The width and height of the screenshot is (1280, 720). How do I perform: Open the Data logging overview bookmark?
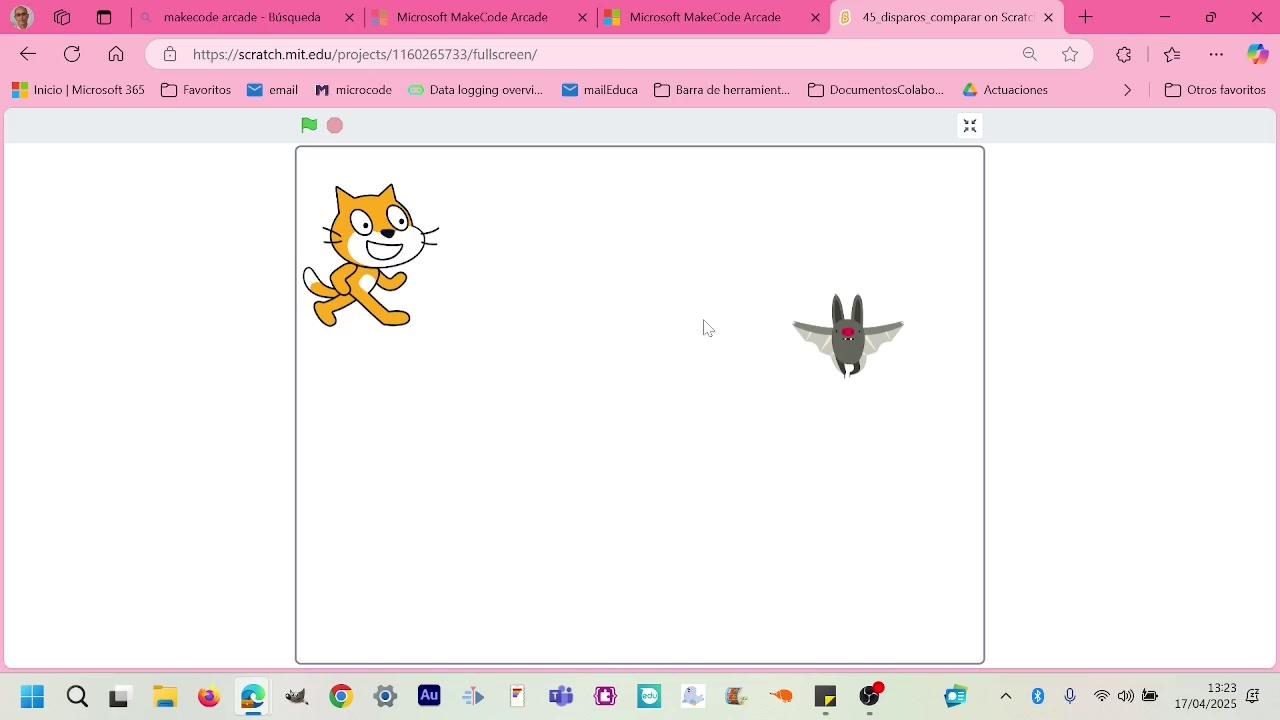[x=476, y=90]
